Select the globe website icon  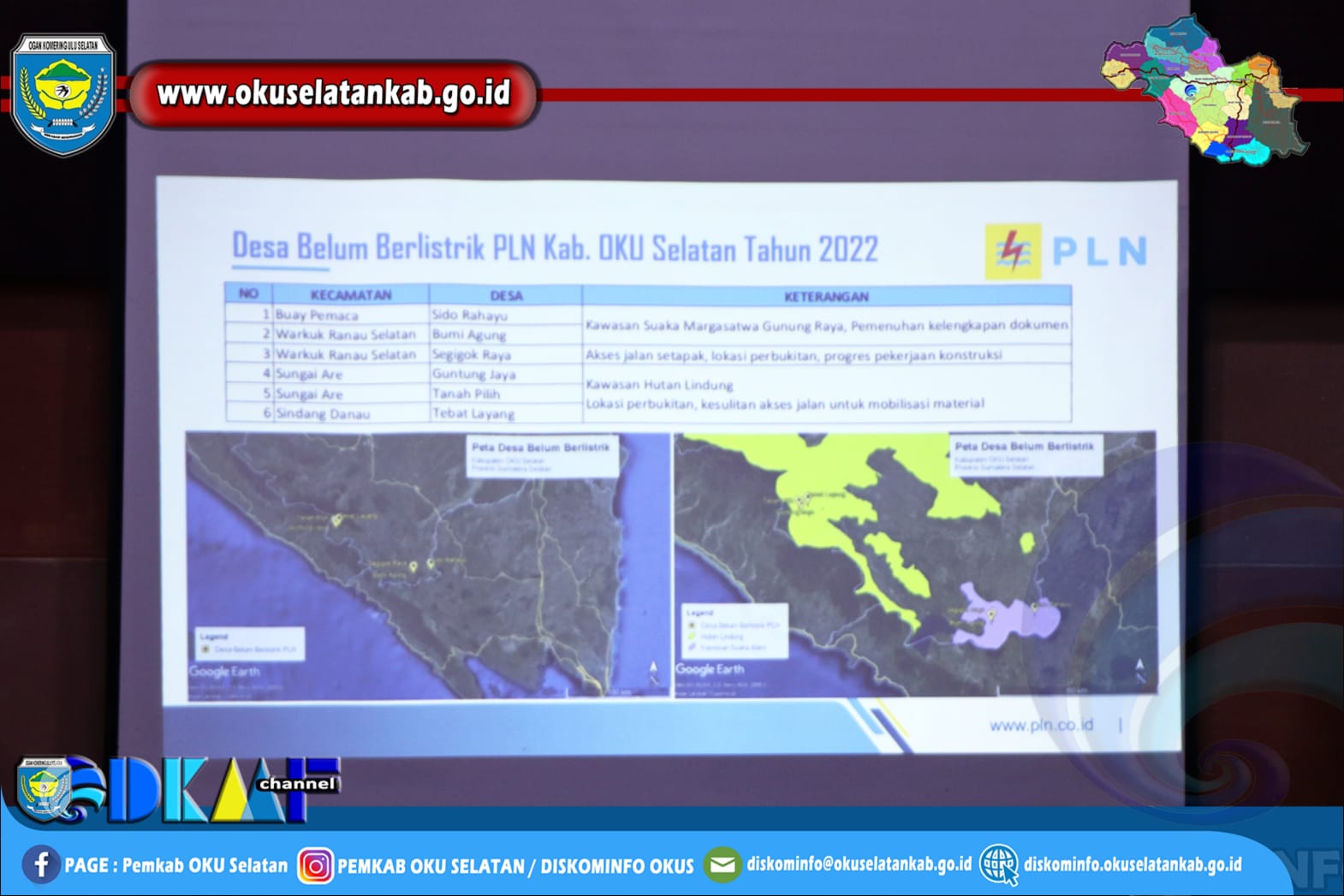tap(999, 865)
